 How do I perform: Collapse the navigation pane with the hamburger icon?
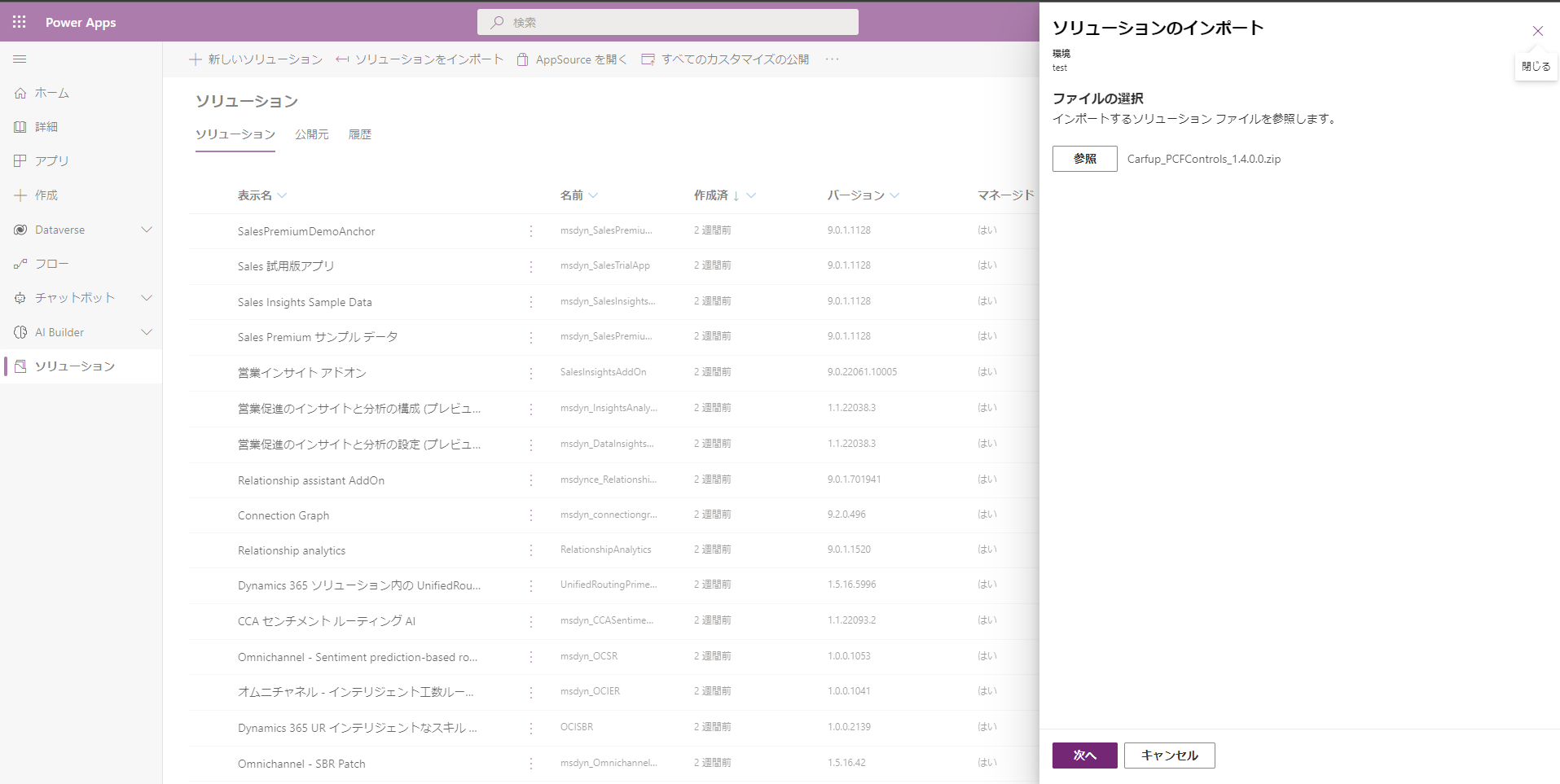pyautogui.click(x=20, y=59)
